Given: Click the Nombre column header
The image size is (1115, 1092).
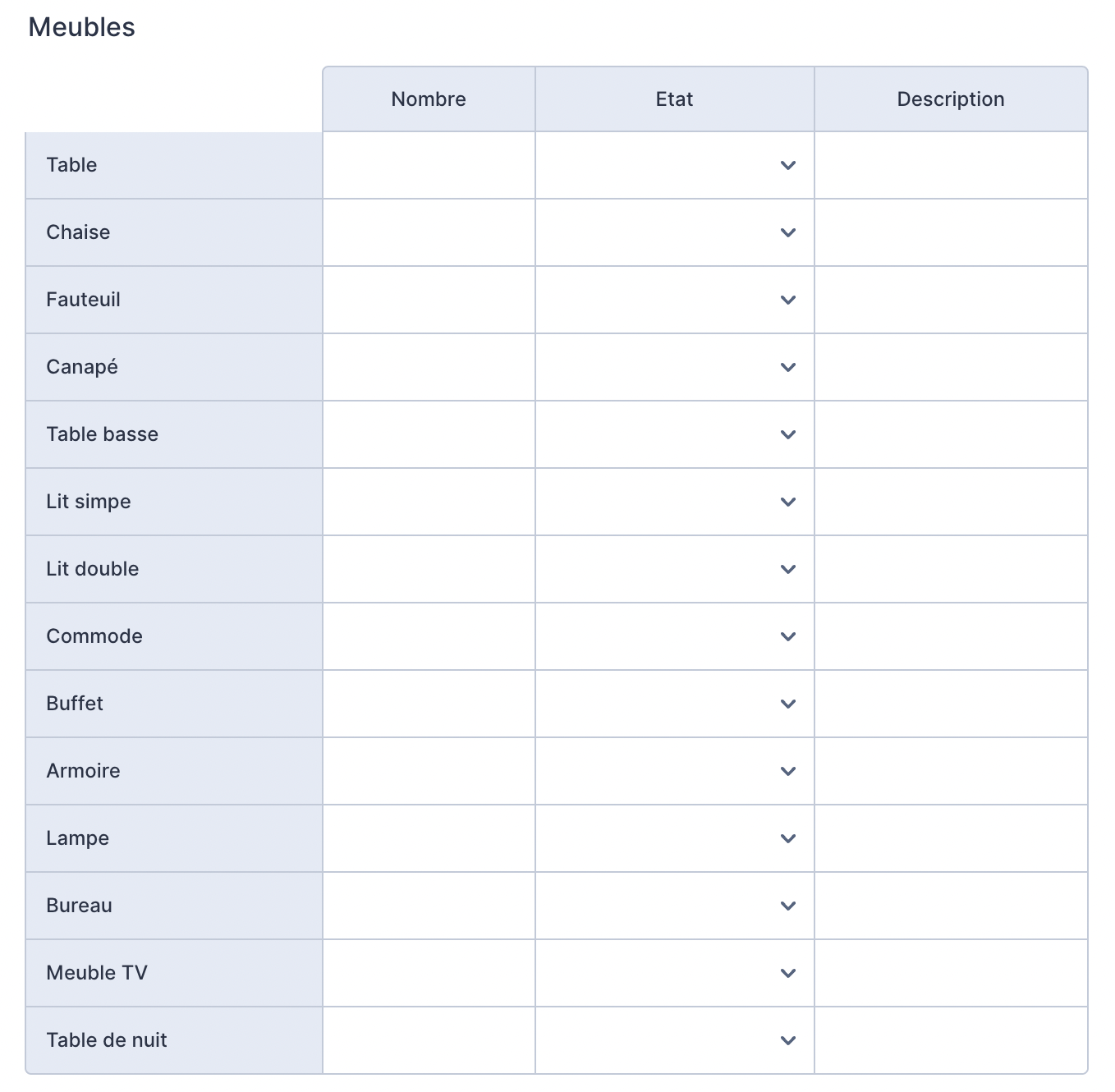Looking at the screenshot, I should pos(429,99).
